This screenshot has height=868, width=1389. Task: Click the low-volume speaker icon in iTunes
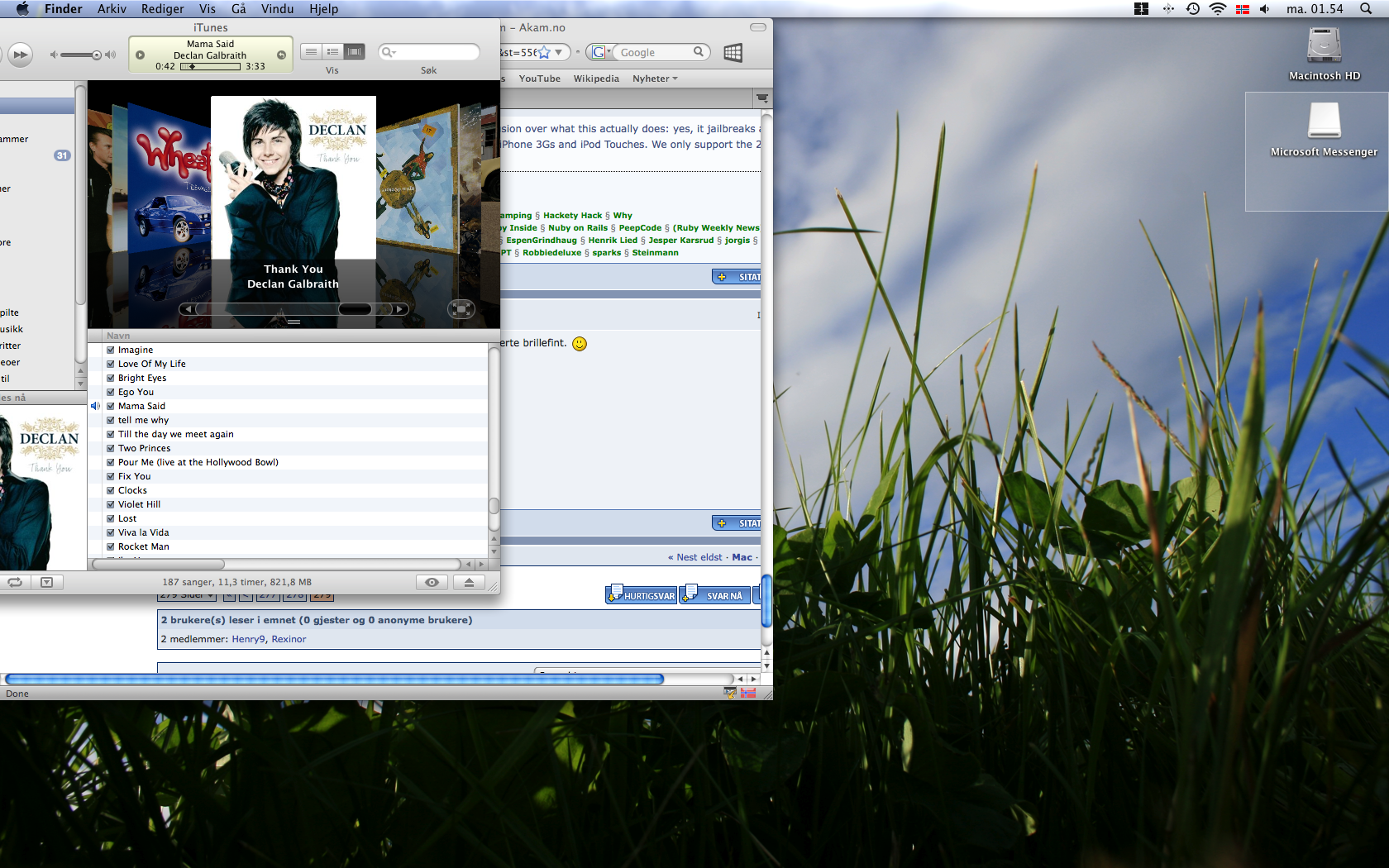pos(54,55)
